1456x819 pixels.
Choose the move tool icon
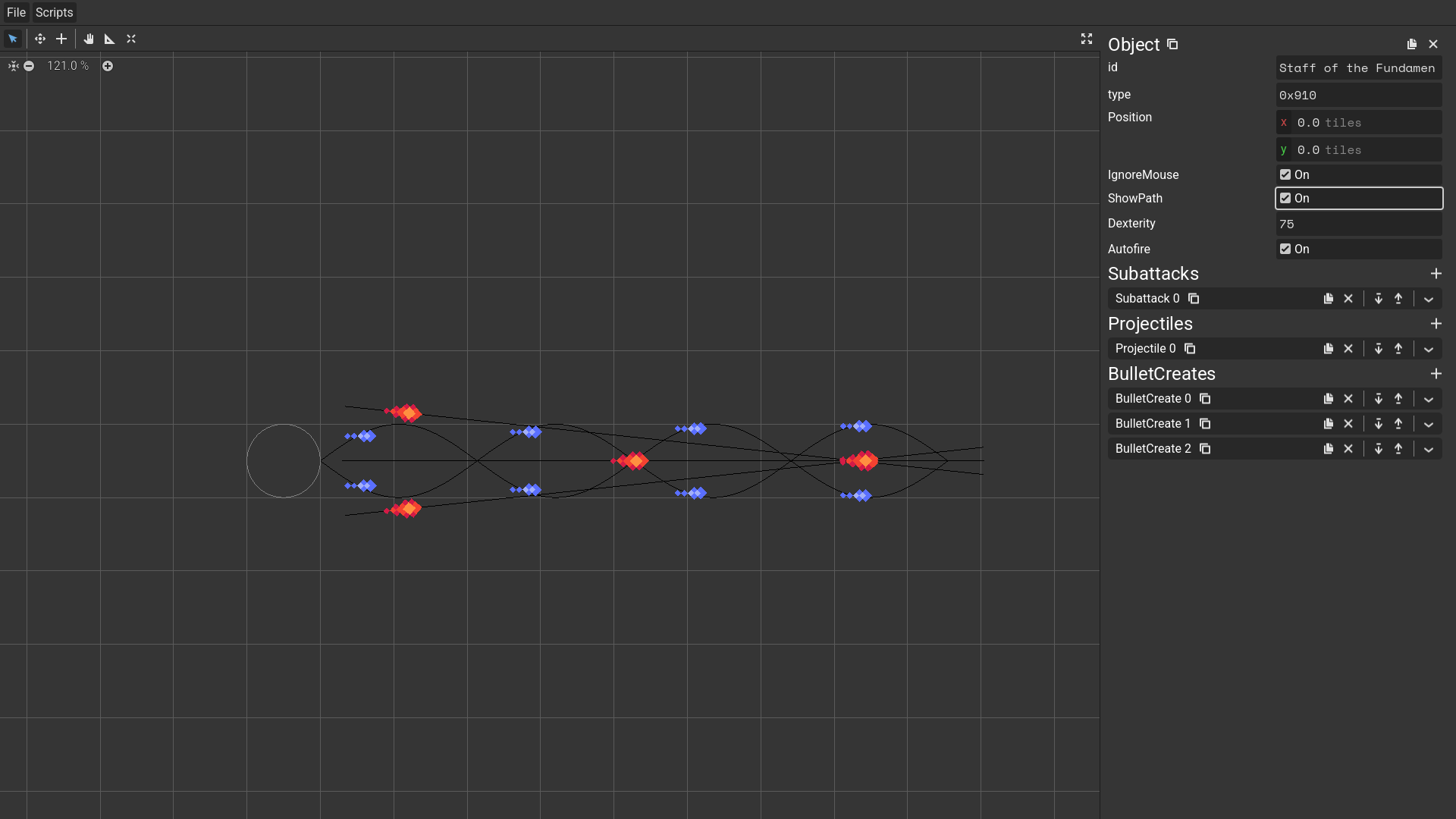pyautogui.click(x=40, y=39)
